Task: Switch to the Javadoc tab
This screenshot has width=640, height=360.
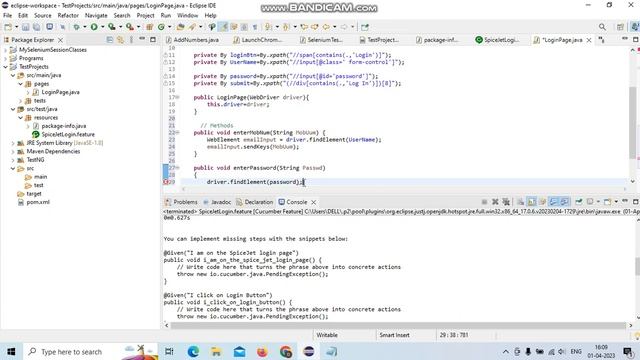Action: [x=218, y=202]
